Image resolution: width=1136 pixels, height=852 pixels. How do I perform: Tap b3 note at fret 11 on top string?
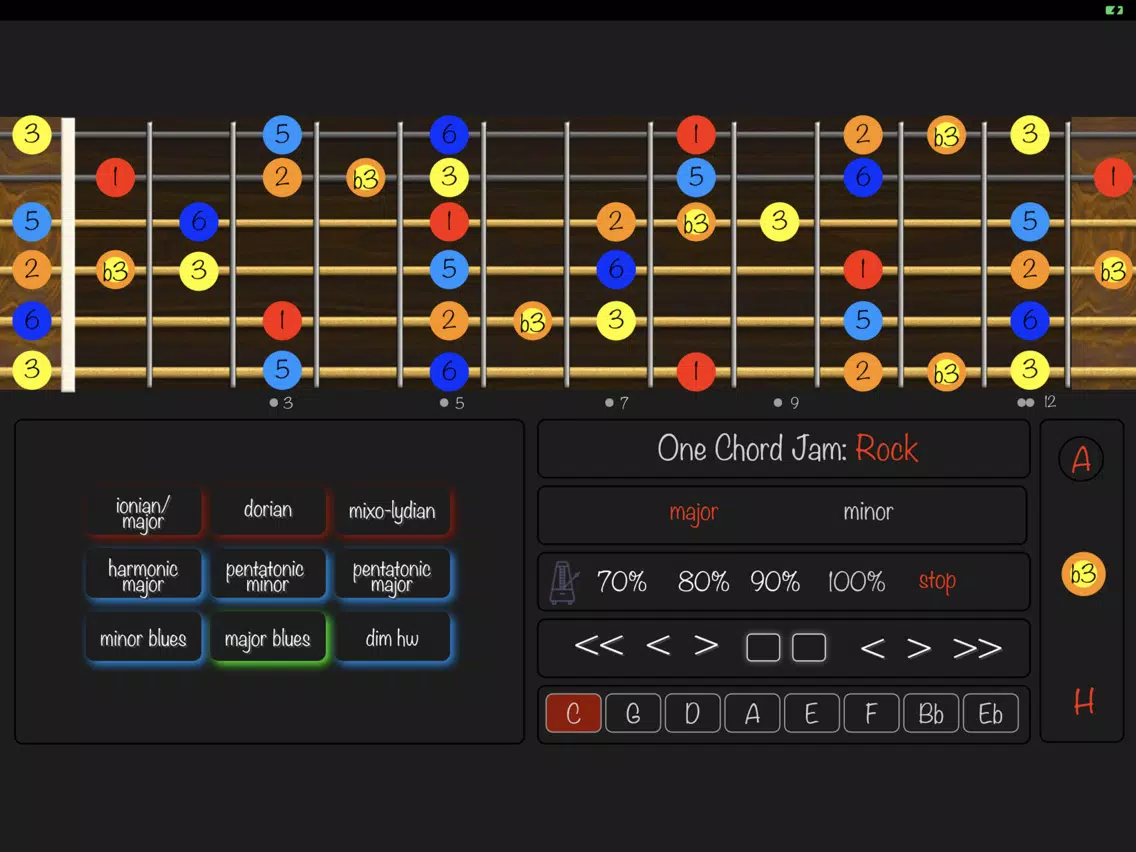tap(946, 135)
